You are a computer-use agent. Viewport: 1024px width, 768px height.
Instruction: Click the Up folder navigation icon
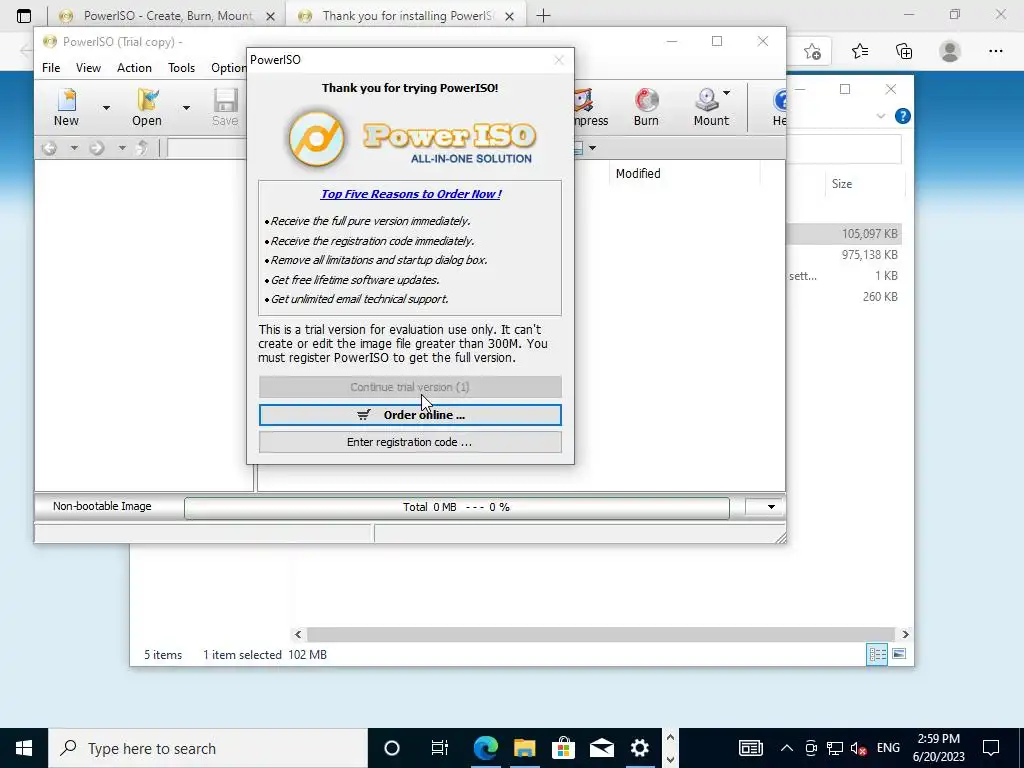[142, 148]
